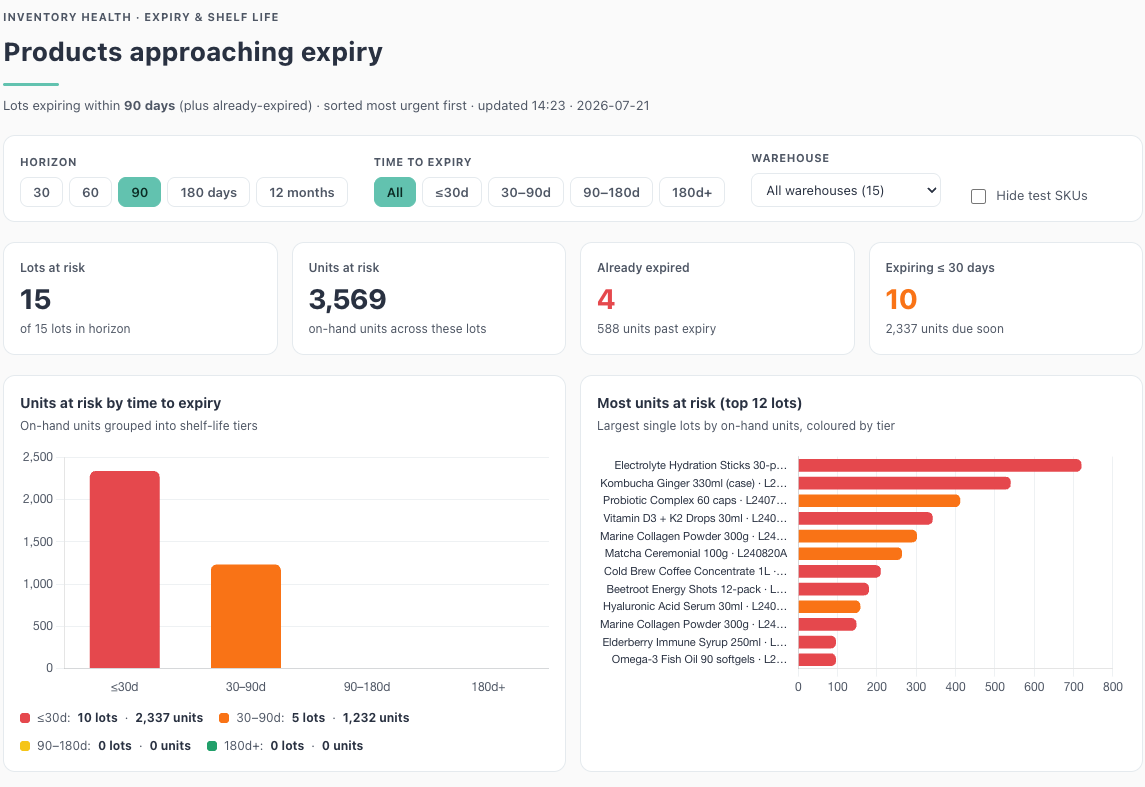The height and width of the screenshot is (787, 1145).
Task: Click the Electrolyte Hydration Sticks bar
Action: (940, 465)
